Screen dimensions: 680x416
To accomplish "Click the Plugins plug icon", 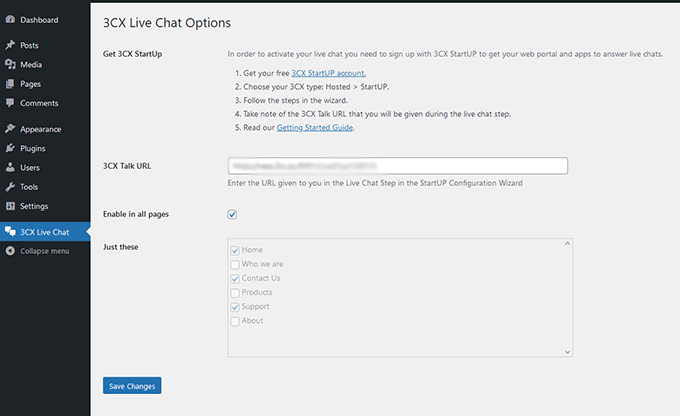I will (x=10, y=148).
